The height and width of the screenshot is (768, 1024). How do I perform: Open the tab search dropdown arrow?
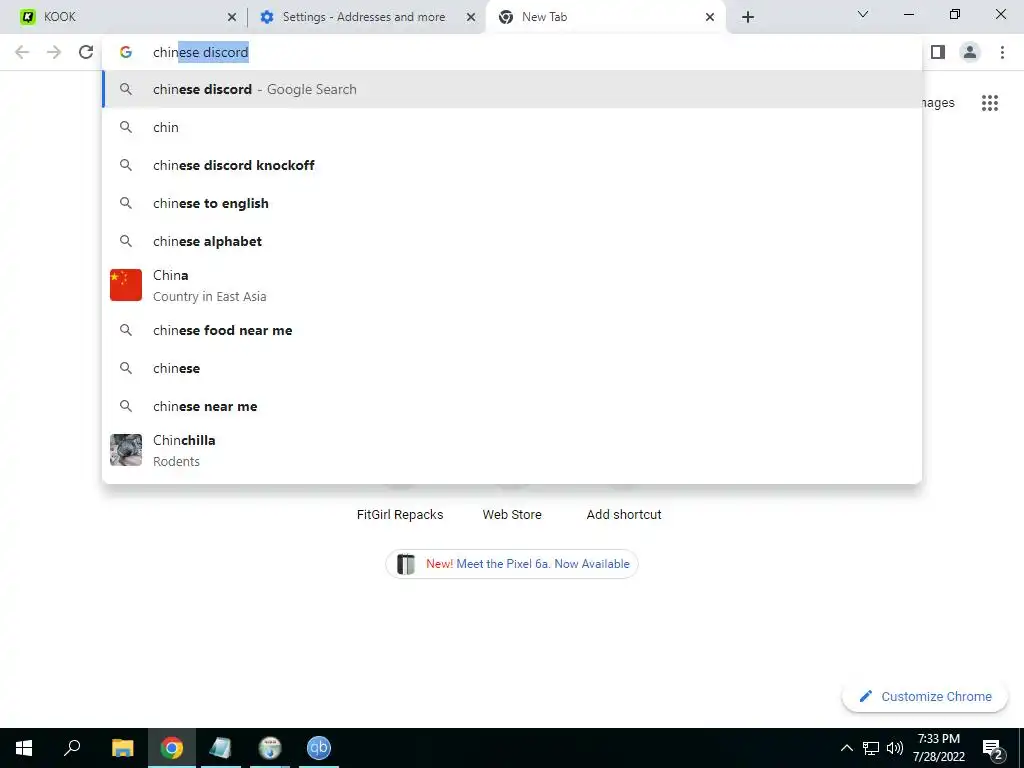[x=863, y=14]
